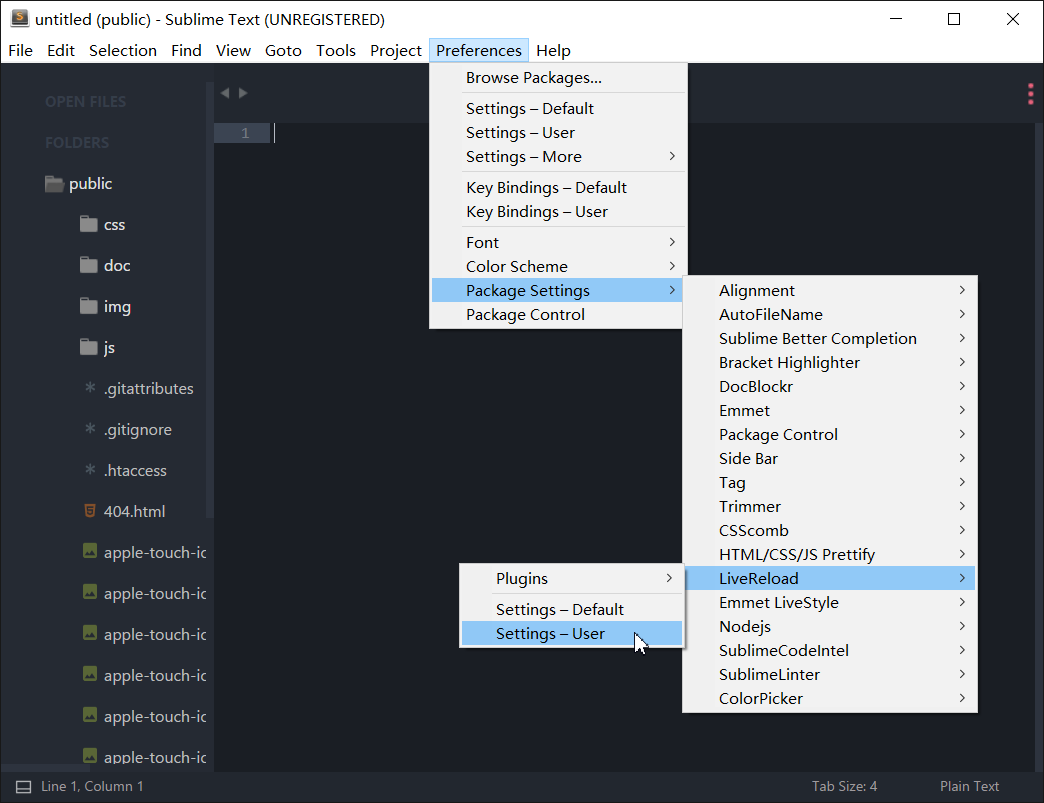Expand the Settings – More submenu
This screenshot has height=803, width=1044.
[x=558, y=156]
